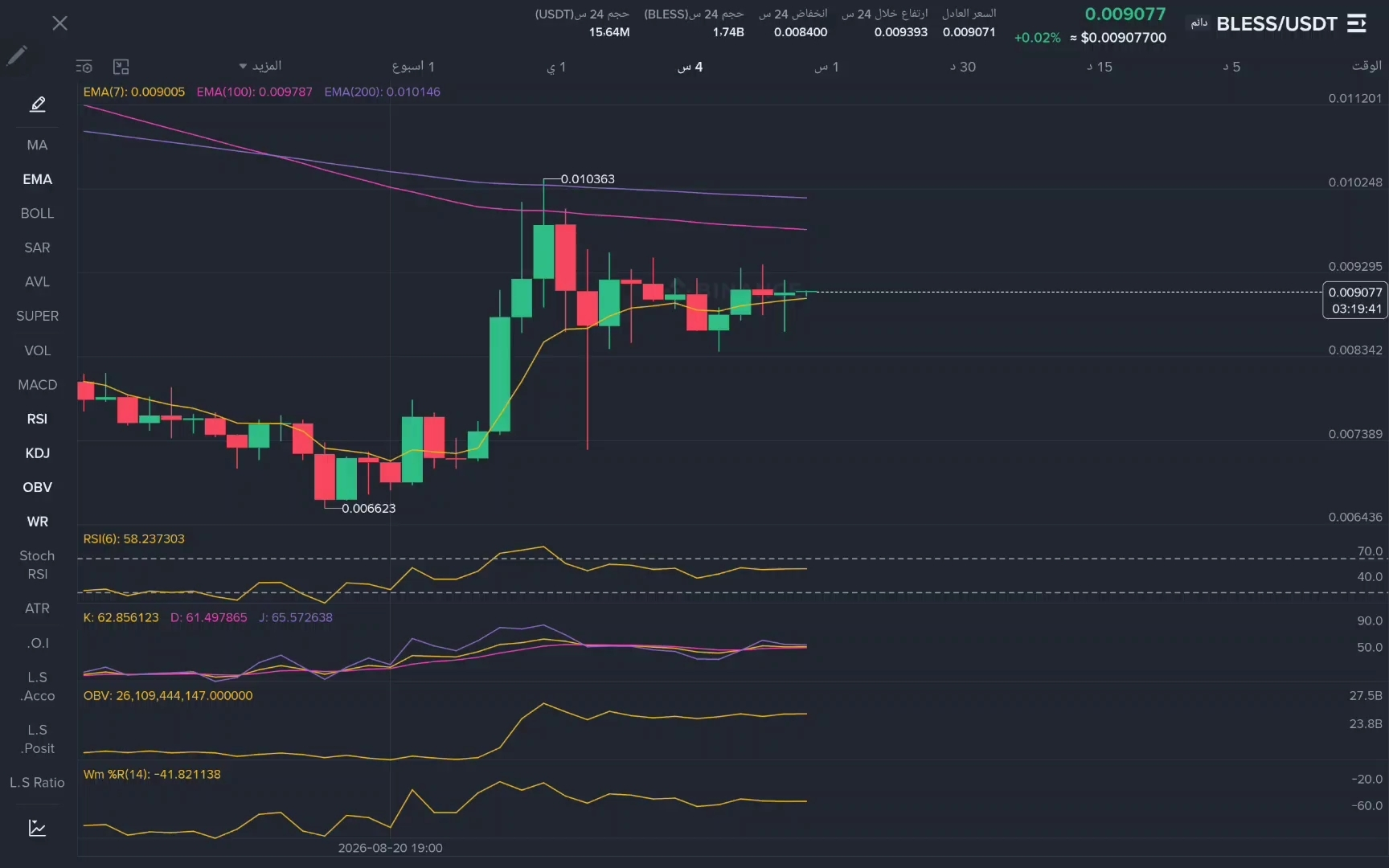Click the 24h USDT volume 15.64M

tap(609, 32)
